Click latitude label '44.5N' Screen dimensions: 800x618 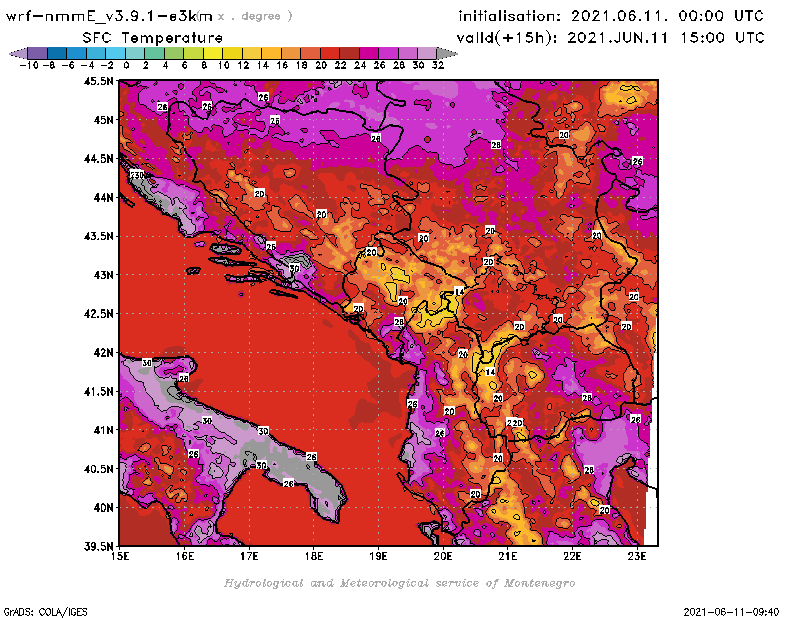point(99,159)
